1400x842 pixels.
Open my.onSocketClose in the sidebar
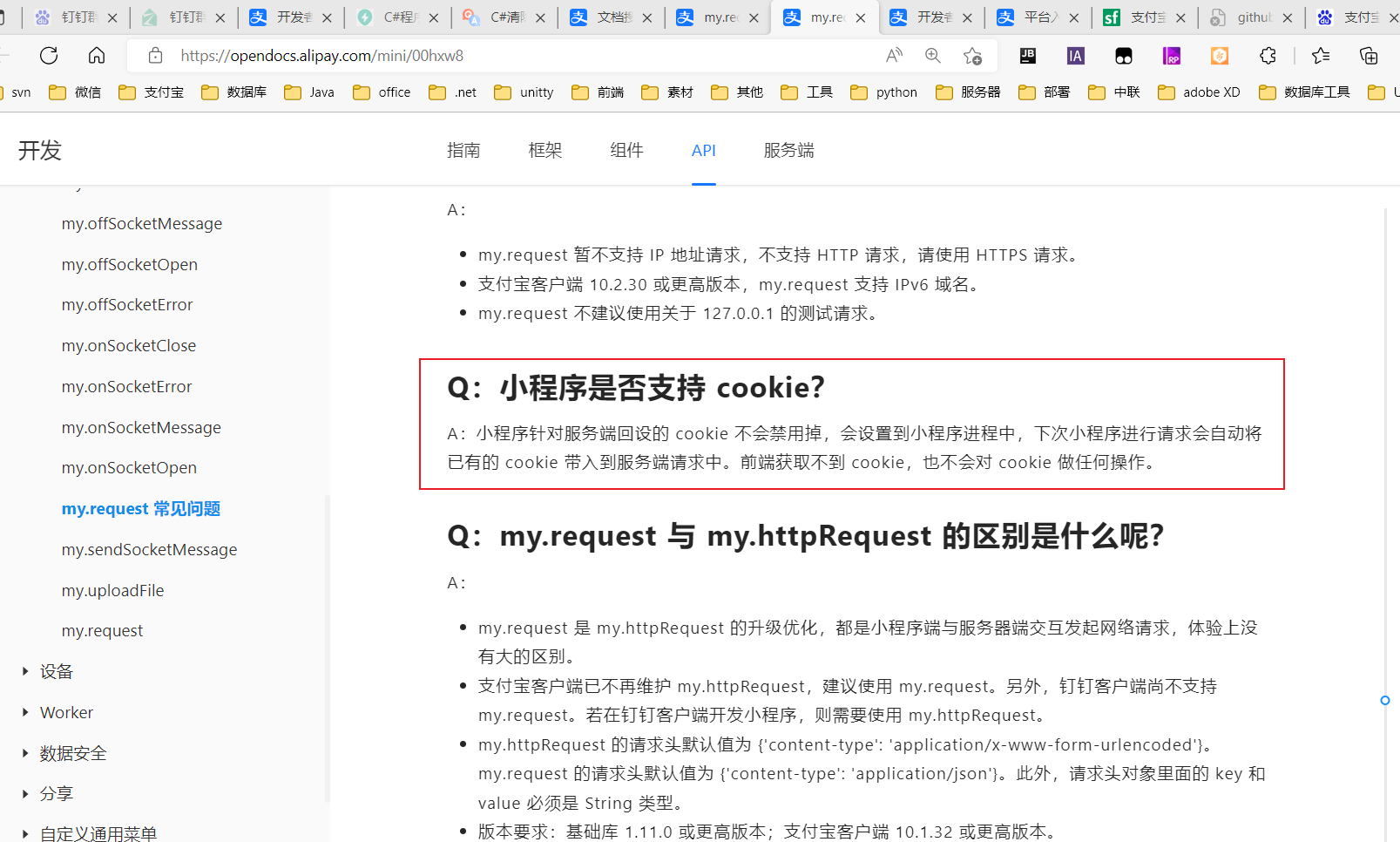coord(129,346)
